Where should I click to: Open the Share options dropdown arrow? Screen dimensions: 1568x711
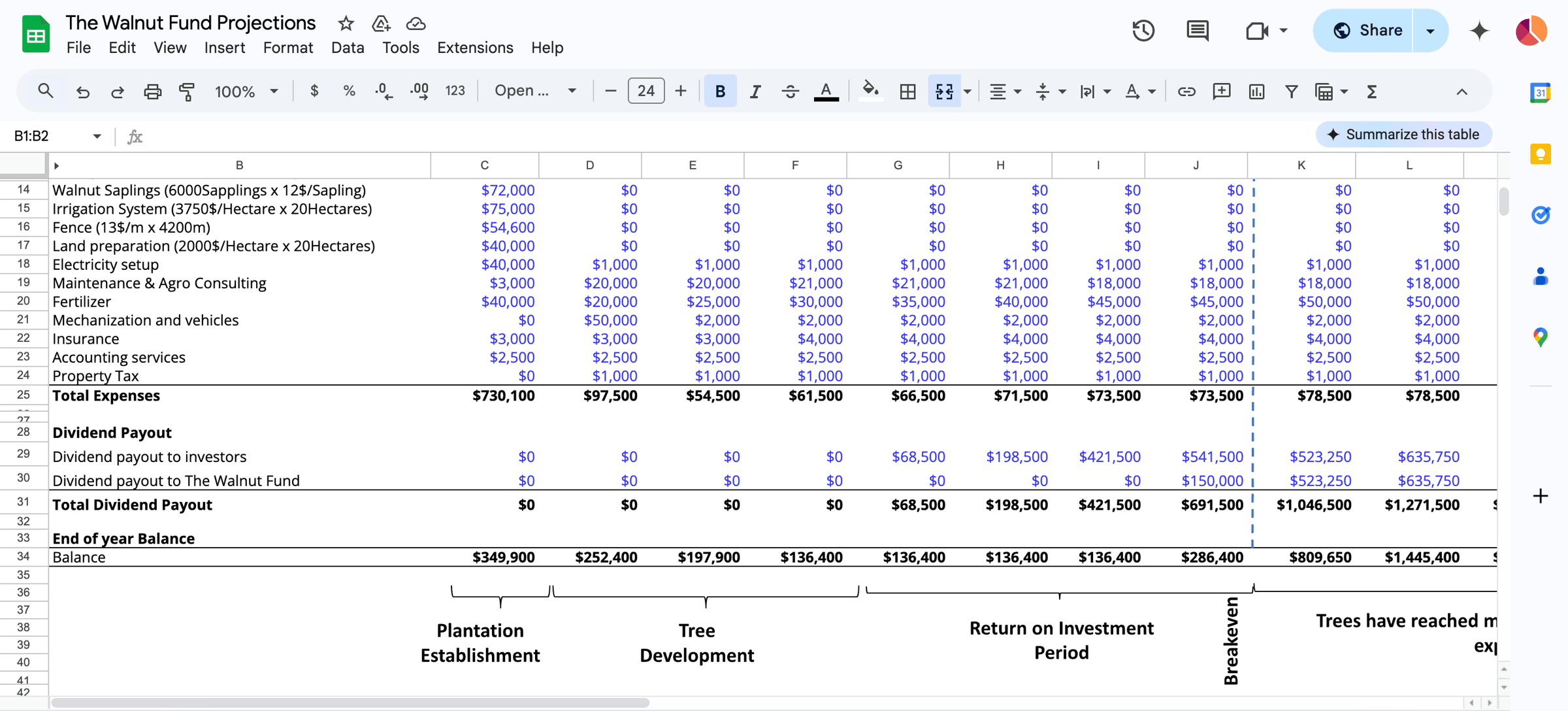(1430, 30)
